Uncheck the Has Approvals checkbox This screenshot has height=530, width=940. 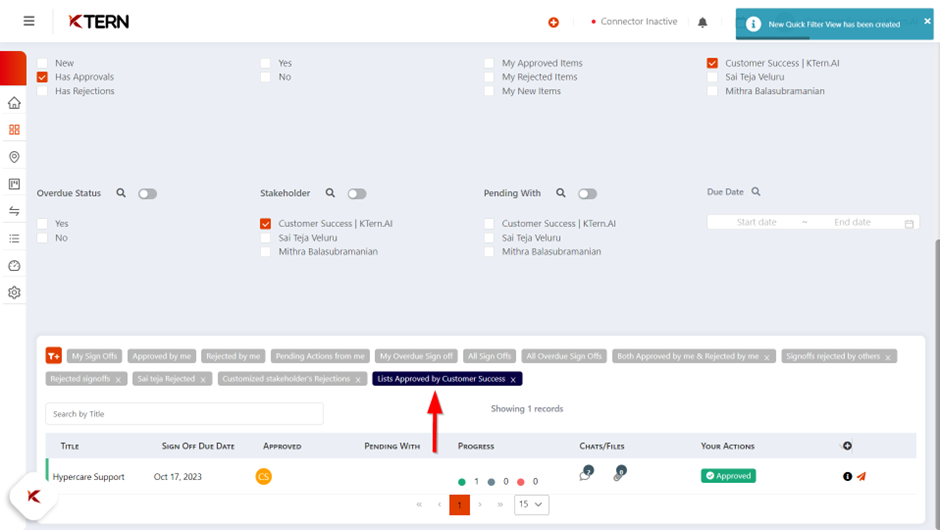42,77
